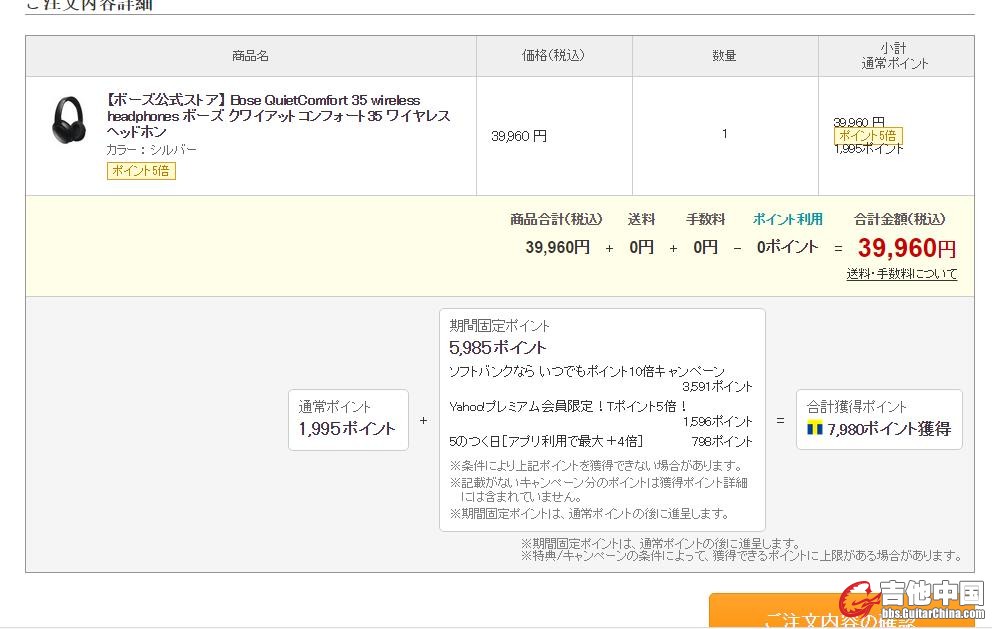Click the ソフトバンク ポイント10倍 campaign line
The height and width of the screenshot is (629, 992).
tap(586, 371)
